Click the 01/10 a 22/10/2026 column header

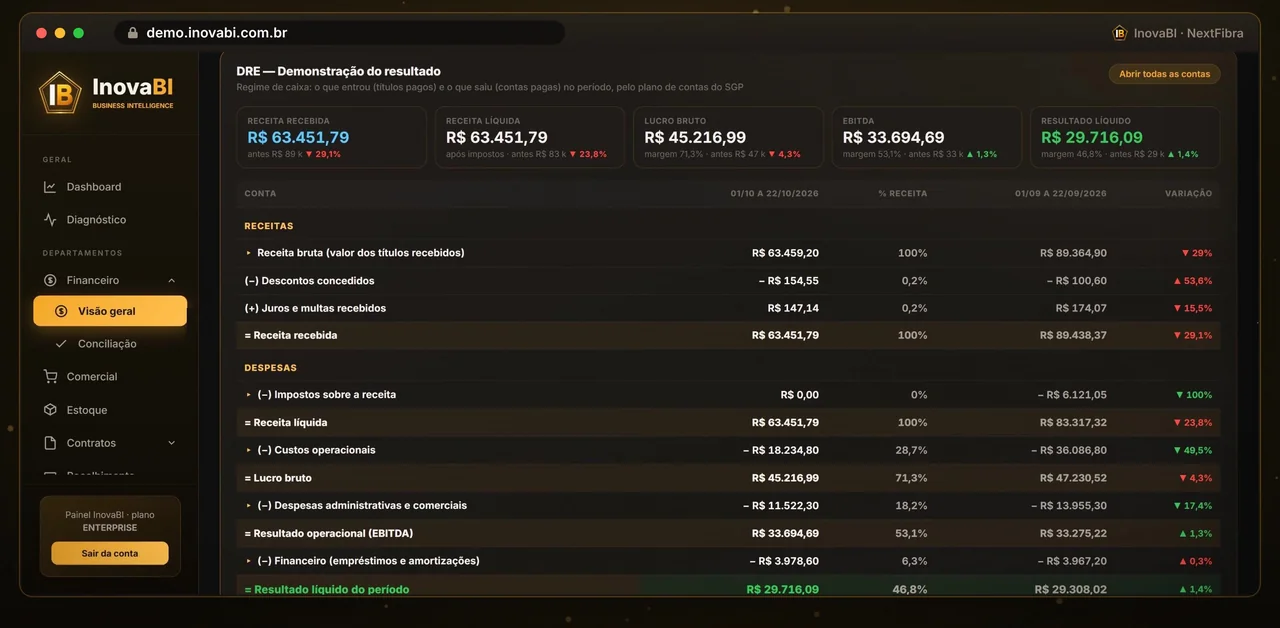[774, 193]
